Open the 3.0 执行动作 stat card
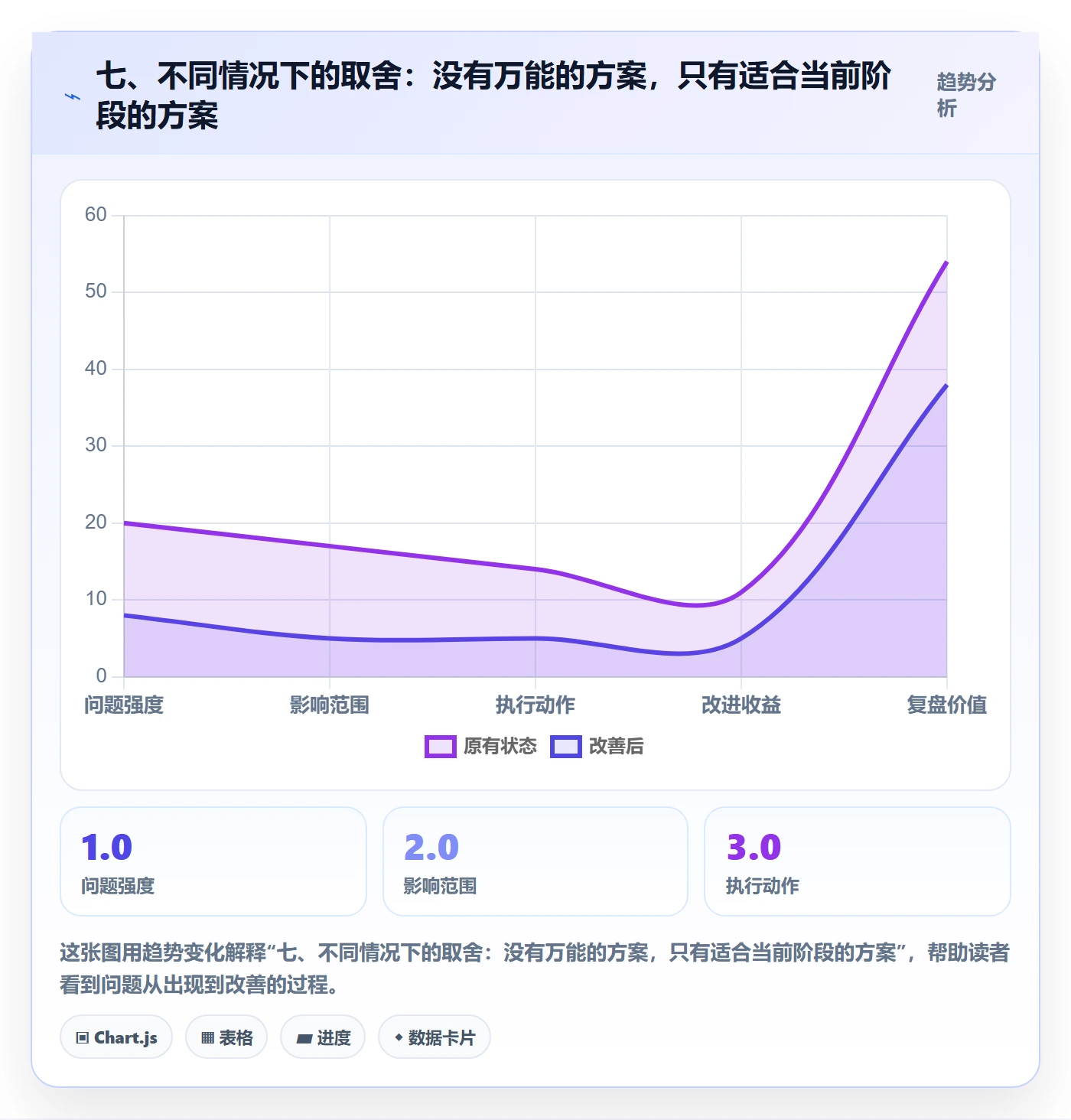 tap(858, 861)
